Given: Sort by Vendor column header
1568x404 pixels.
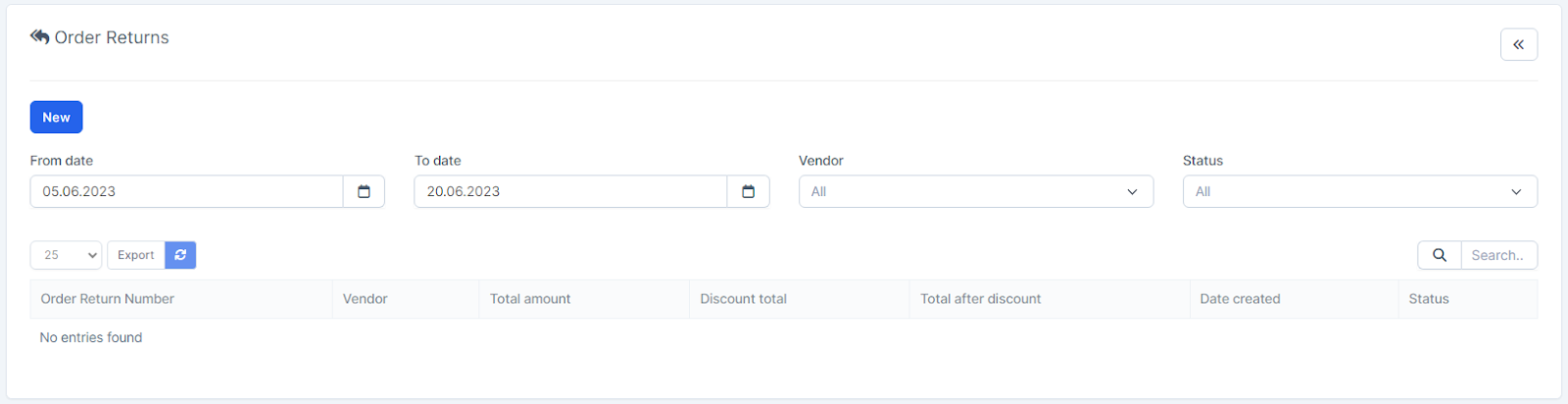Looking at the screenshot, I should [x=366, y=299].
